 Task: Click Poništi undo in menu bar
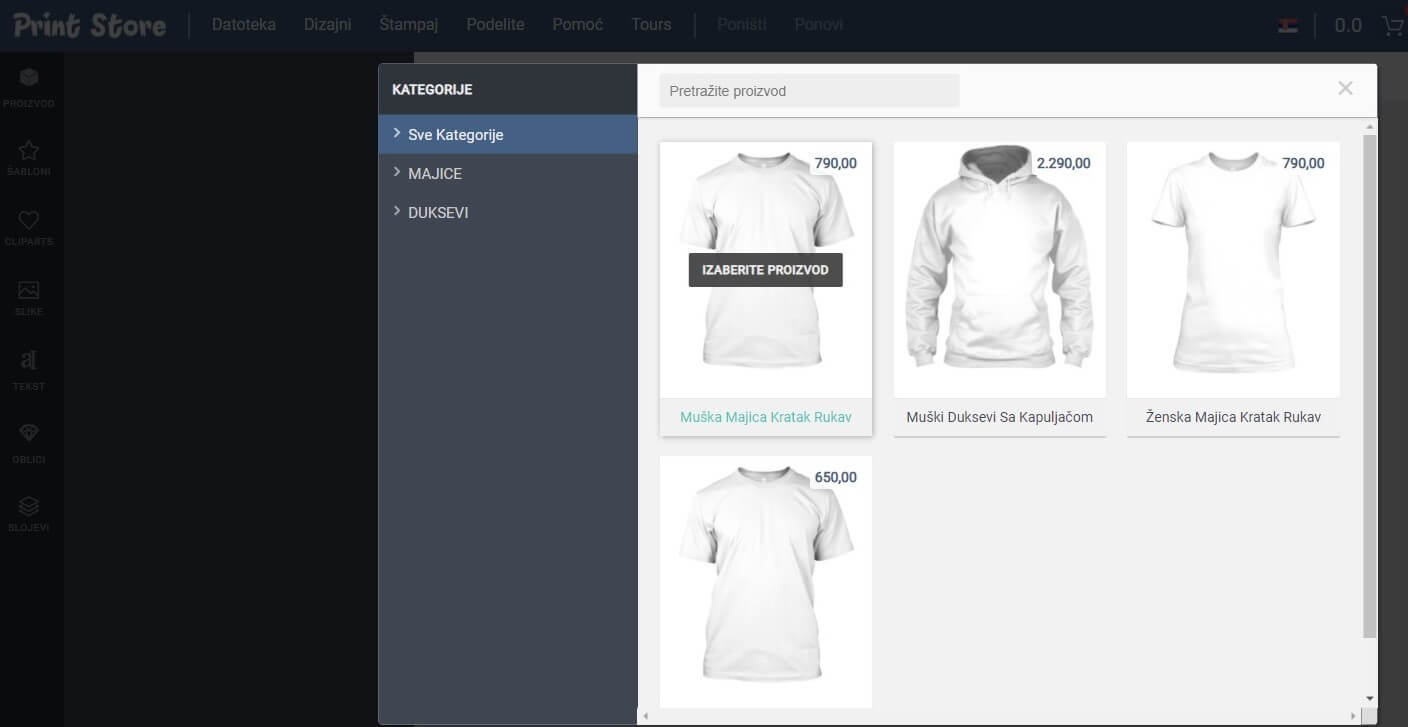click(742, 24)
